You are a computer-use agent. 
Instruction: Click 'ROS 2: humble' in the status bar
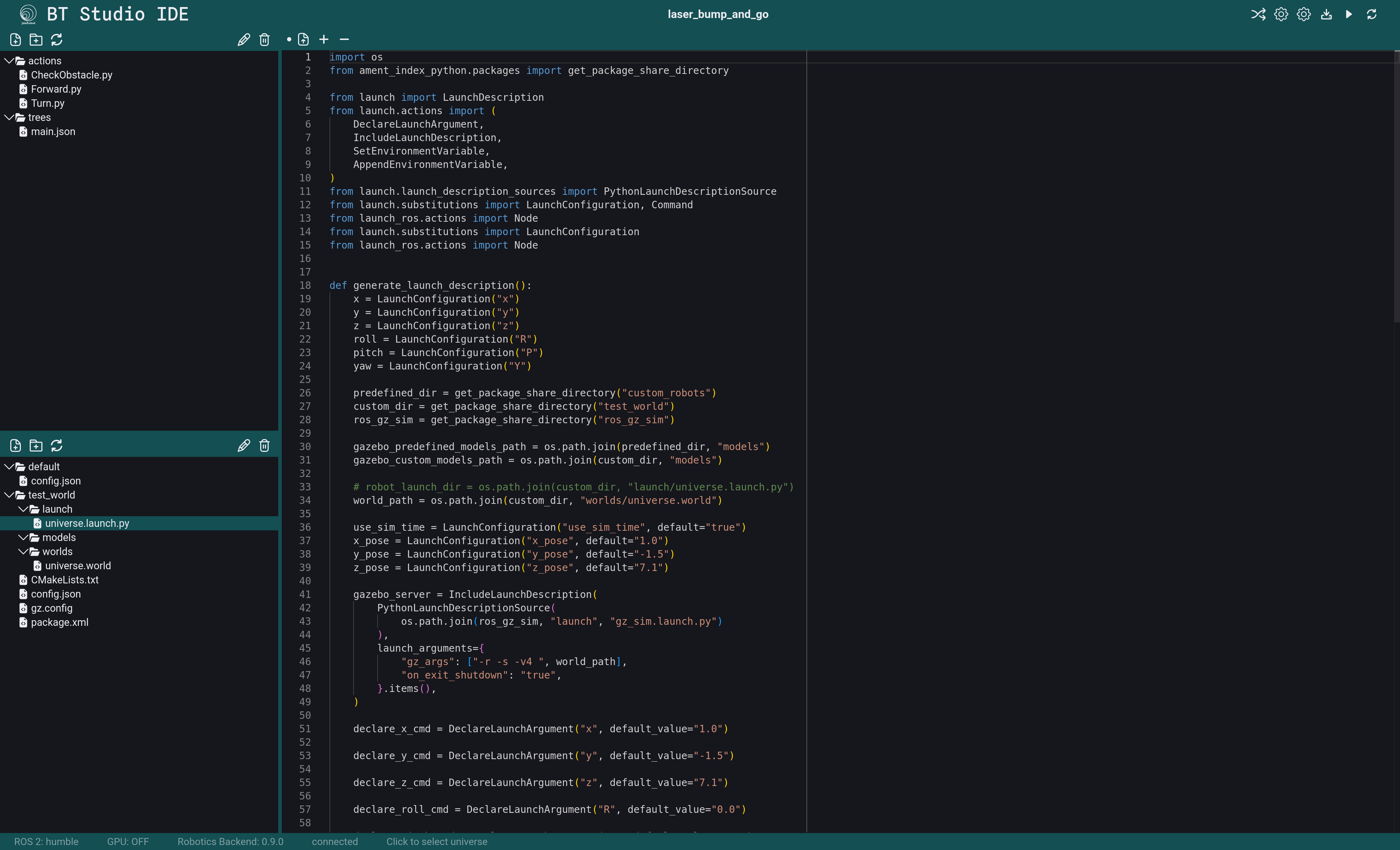pyautogui.click(x=46, y=842)
